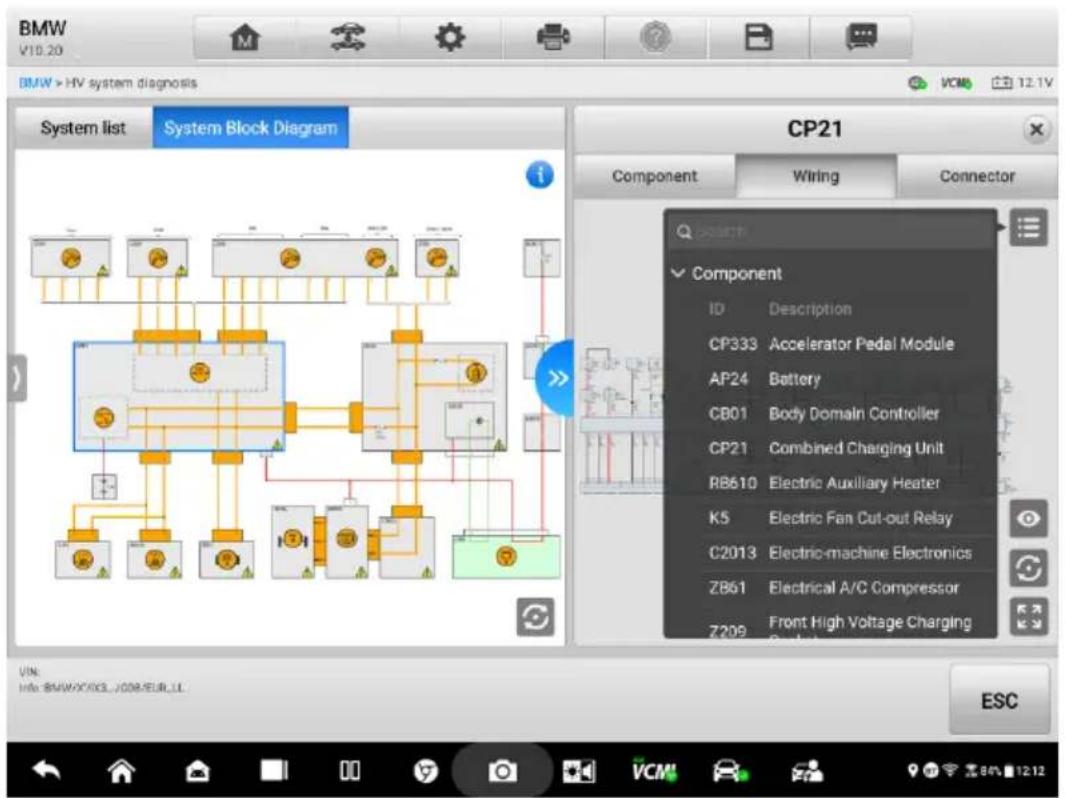Open the component list menu icon
The image size is (1065, 798).
pos(1028,228)
